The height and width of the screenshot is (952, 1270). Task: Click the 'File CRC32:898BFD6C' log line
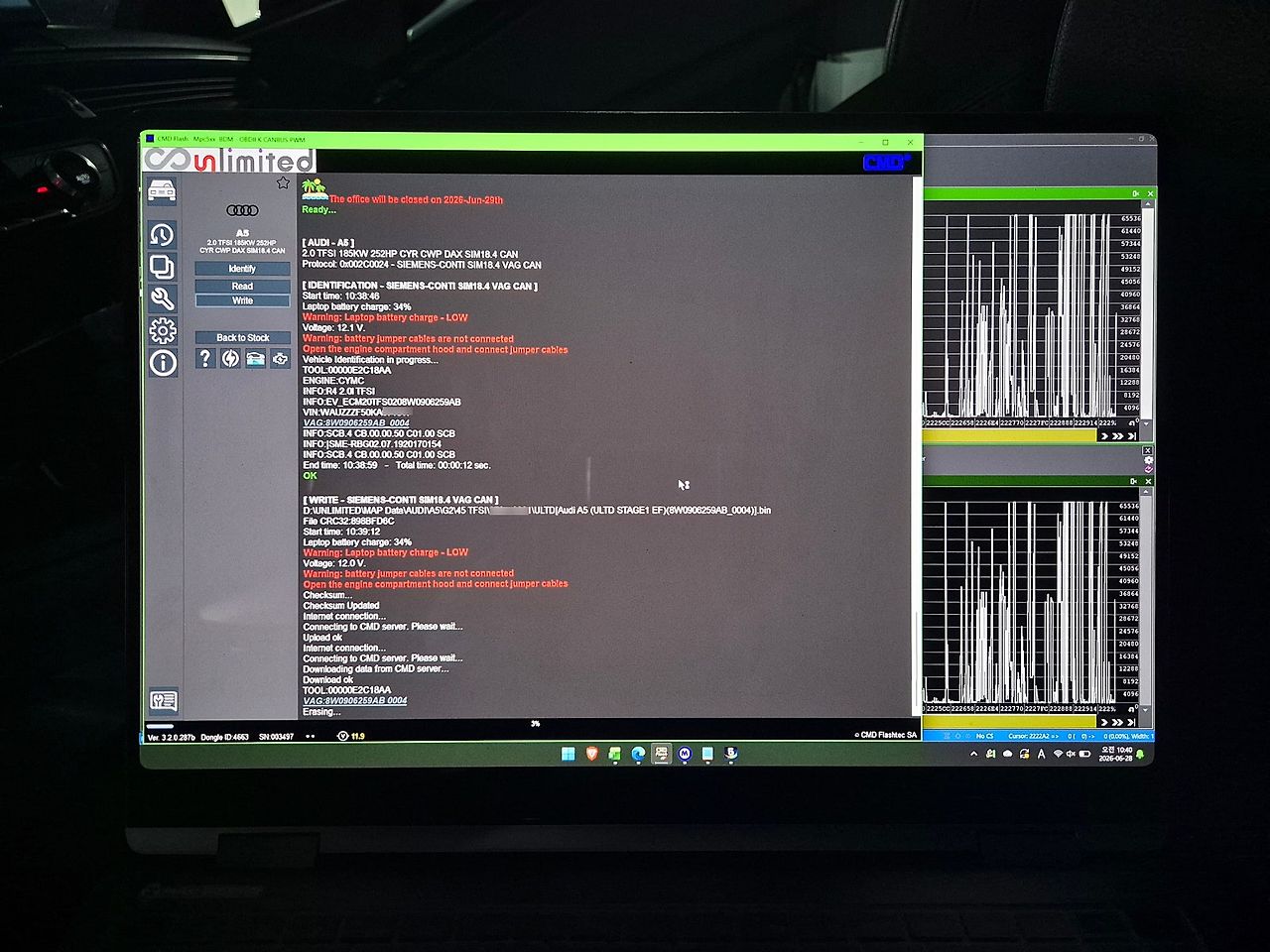(x=348, y=521)
